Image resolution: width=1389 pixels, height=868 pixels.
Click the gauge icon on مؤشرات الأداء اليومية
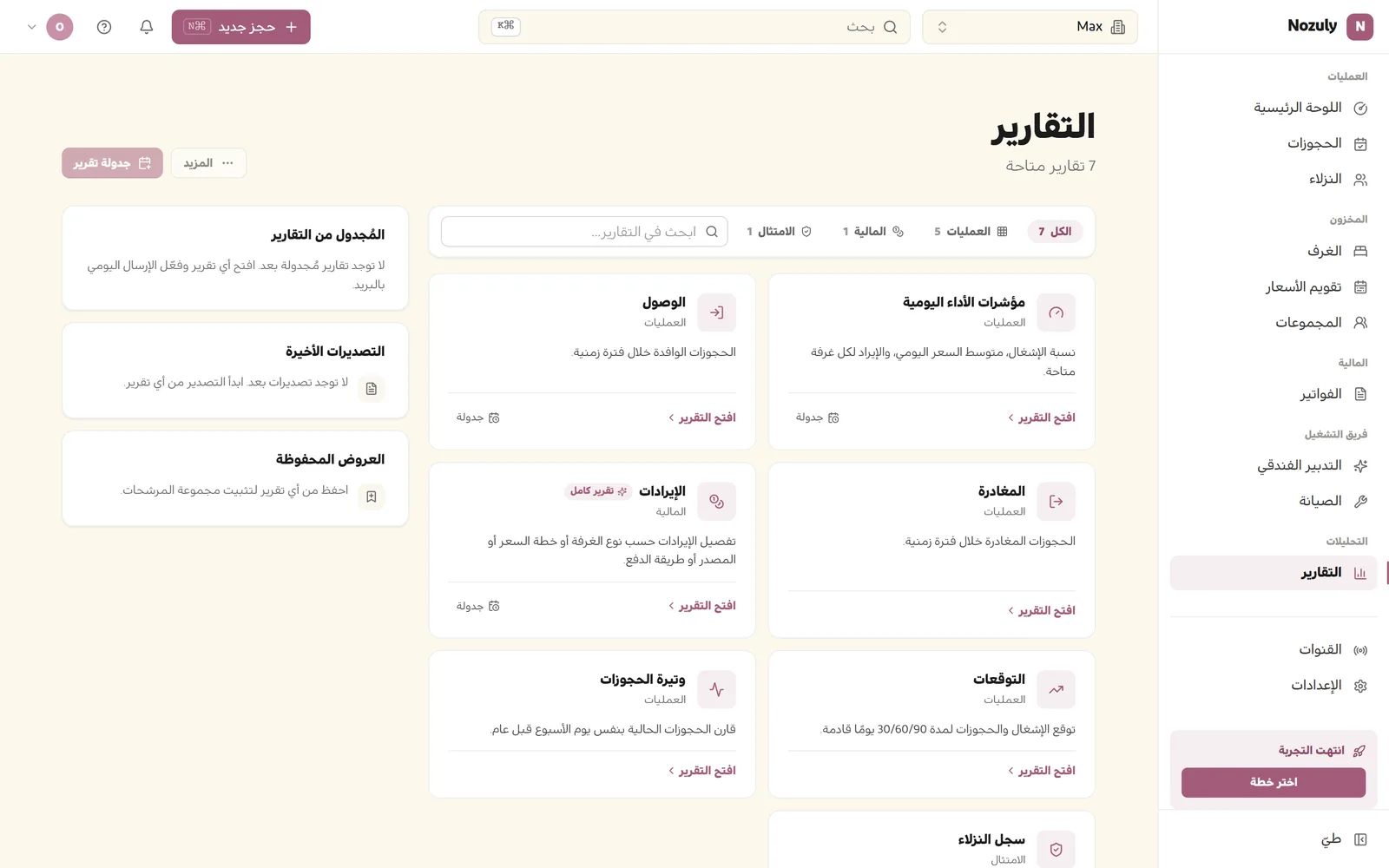click(1056, 312)
